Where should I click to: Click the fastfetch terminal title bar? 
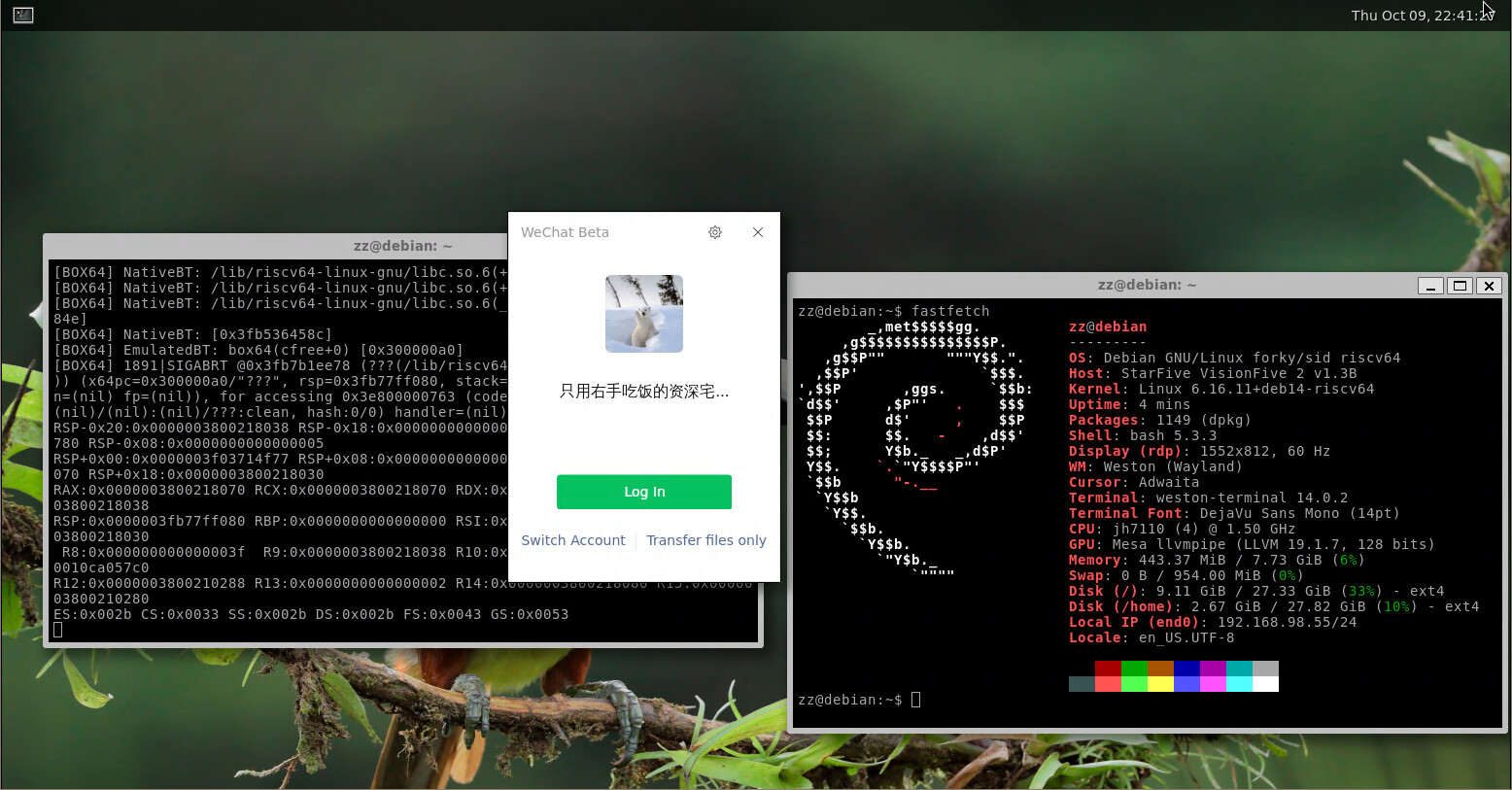1147,285
